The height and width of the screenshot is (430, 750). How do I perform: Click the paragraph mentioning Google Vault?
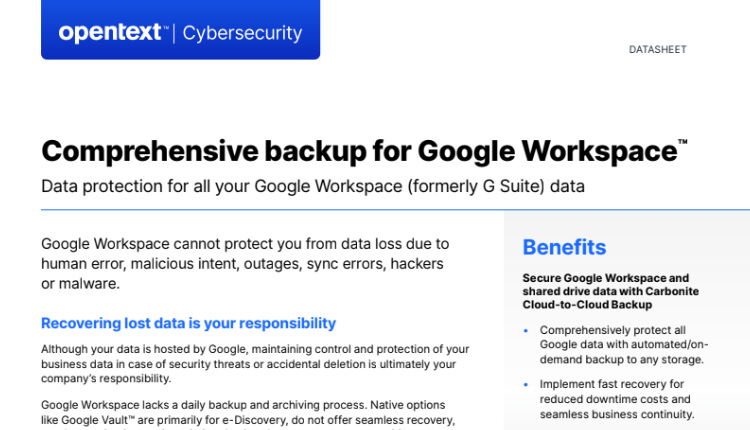coord(248,411)
